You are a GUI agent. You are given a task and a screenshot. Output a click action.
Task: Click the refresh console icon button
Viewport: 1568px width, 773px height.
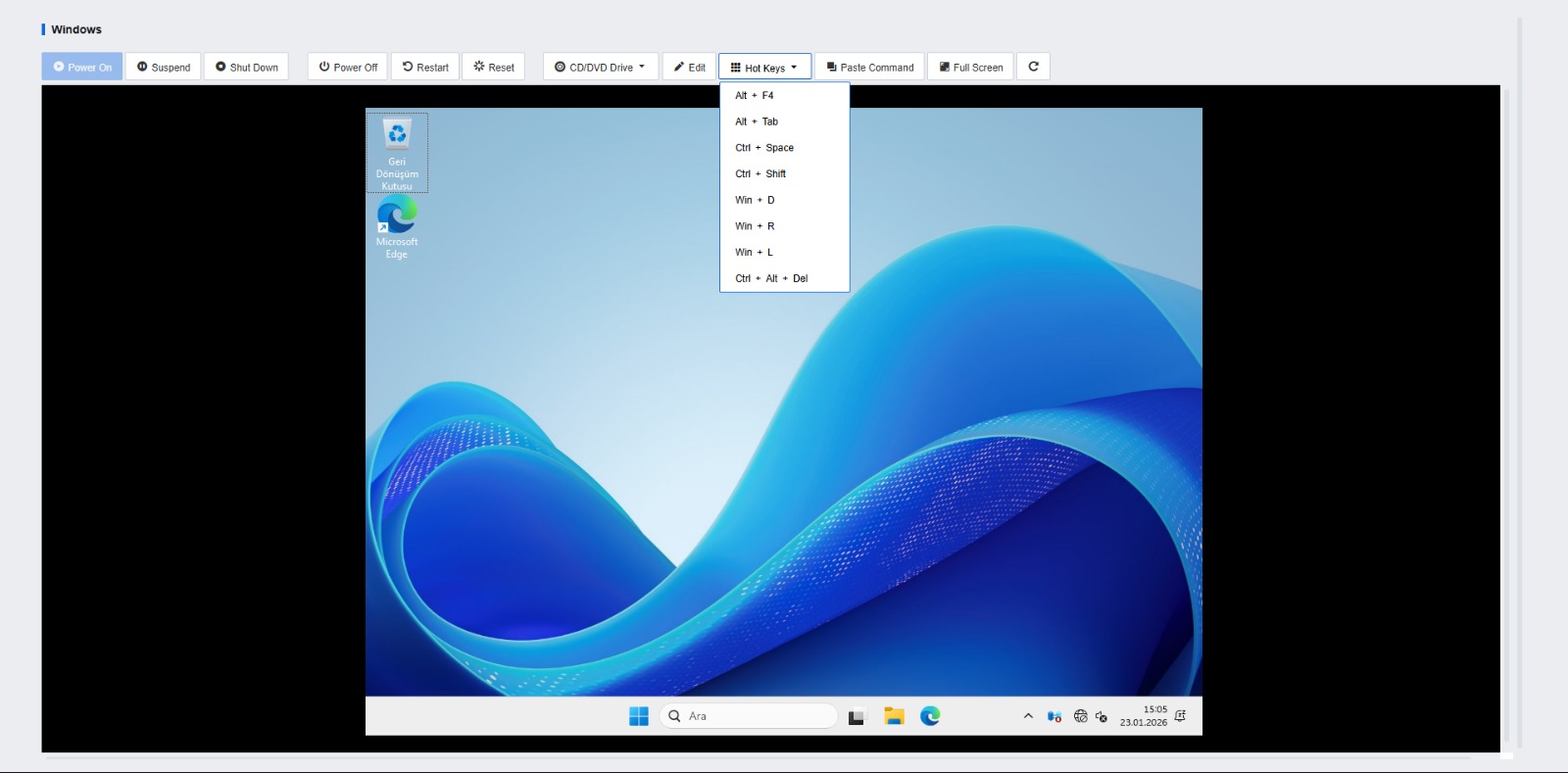pos(1033,67)
